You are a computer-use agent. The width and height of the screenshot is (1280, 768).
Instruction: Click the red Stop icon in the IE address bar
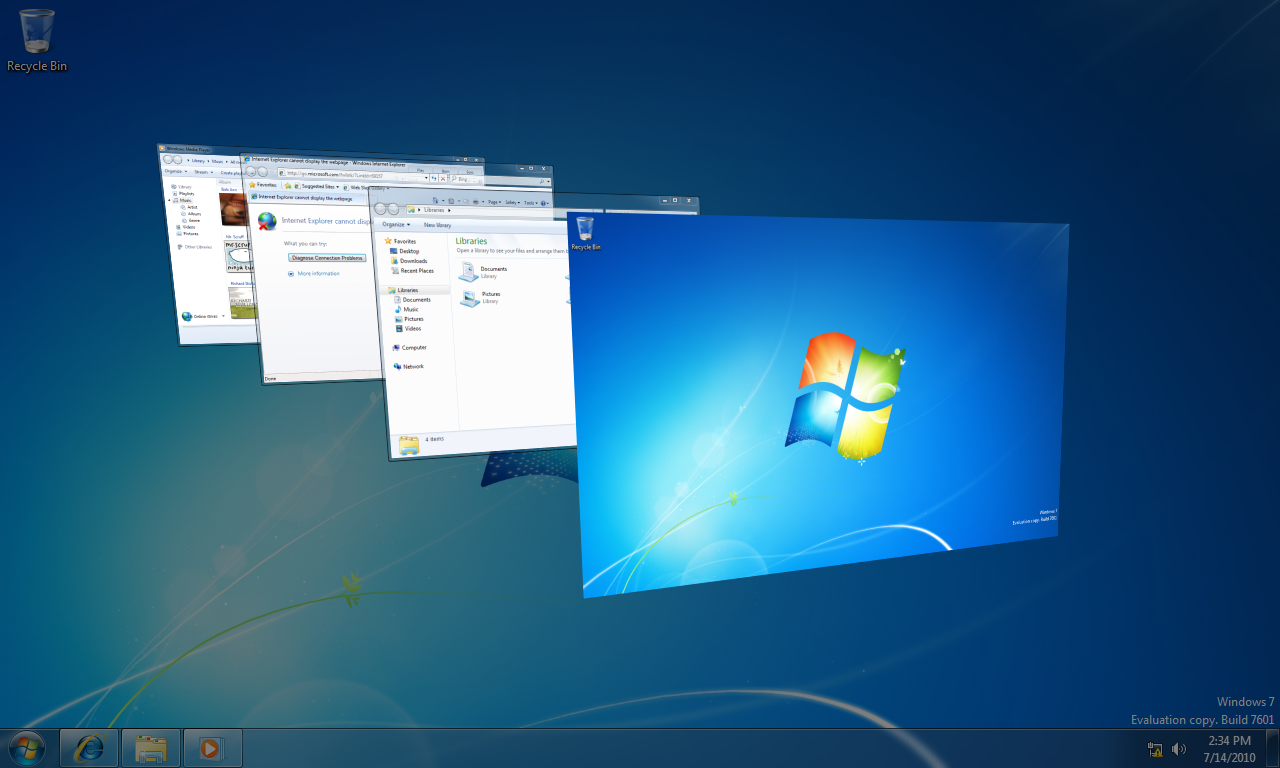[x=443, y=177]
